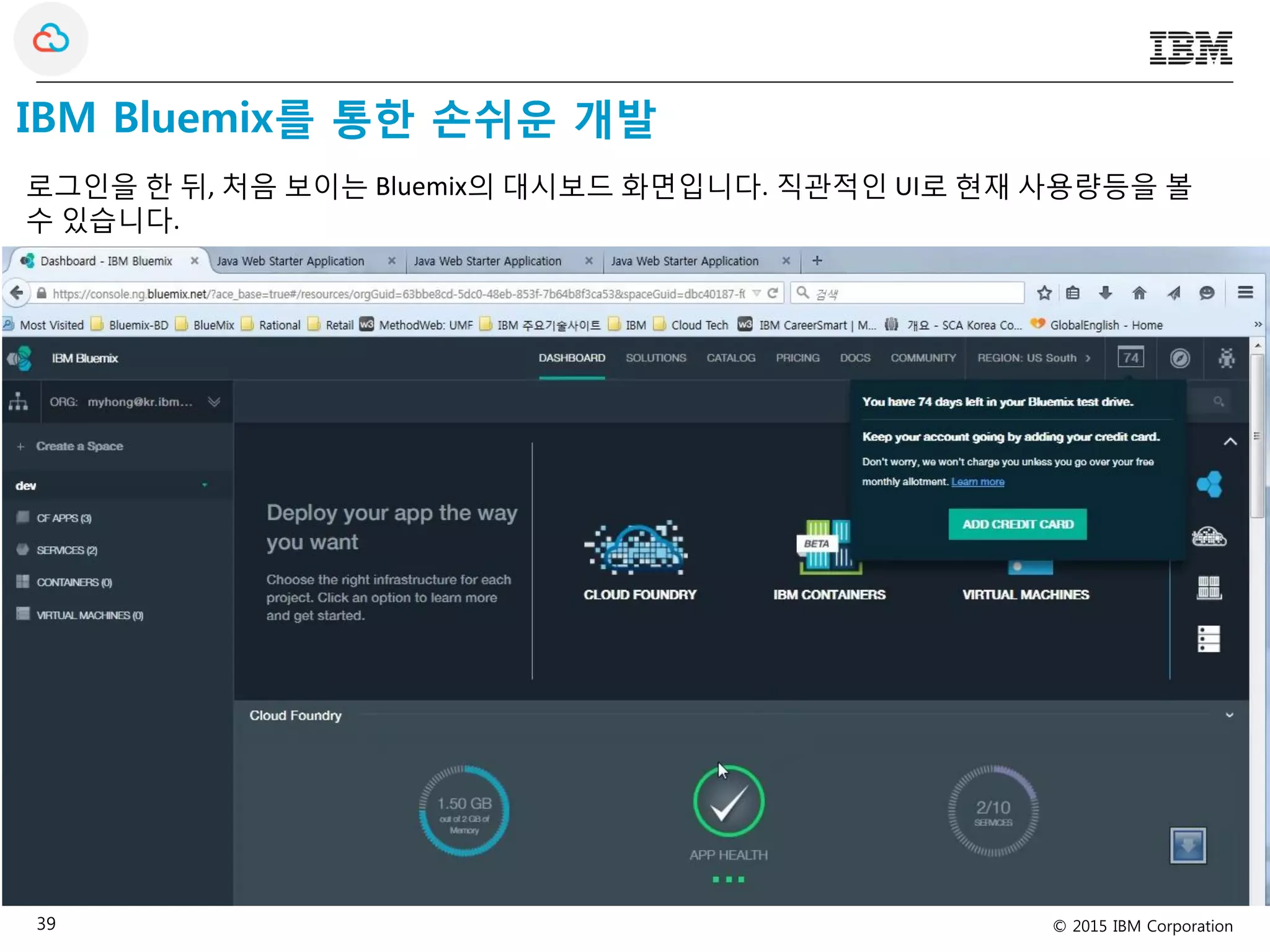
Task: Click the 74 days remaining calendar icon
Action: [x=1130, y=358]
